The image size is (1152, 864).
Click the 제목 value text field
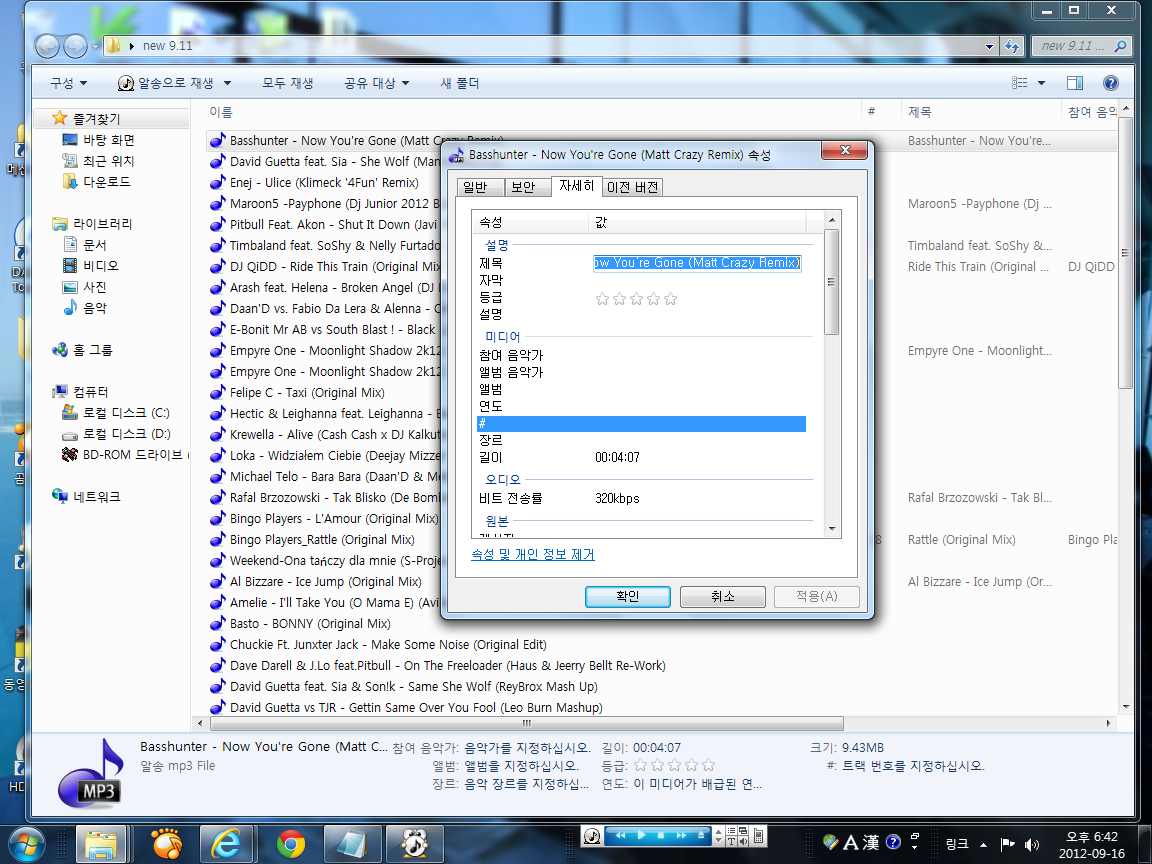(x=697, y=263)
